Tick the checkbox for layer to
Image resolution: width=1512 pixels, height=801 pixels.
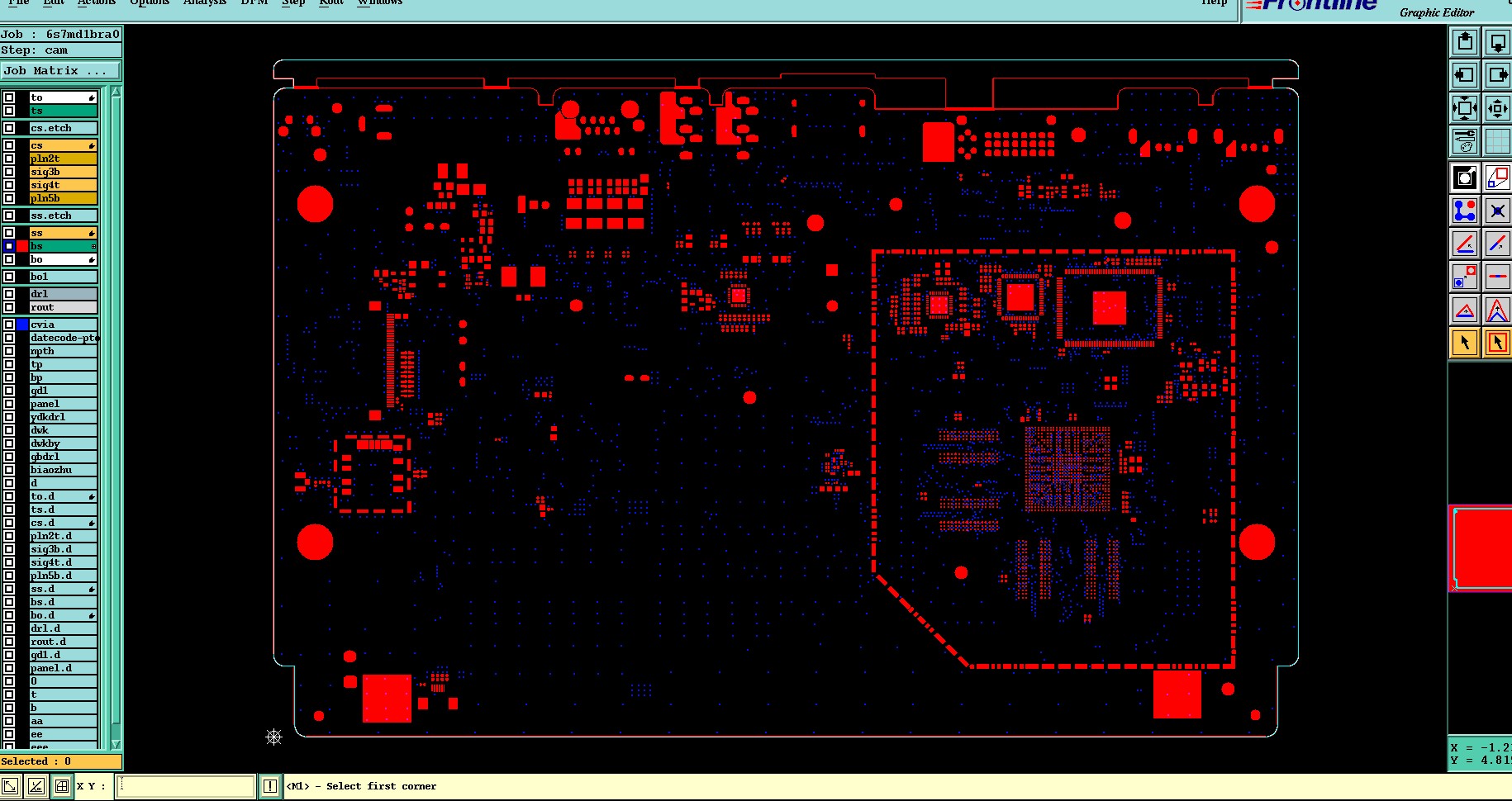(9, 97)
